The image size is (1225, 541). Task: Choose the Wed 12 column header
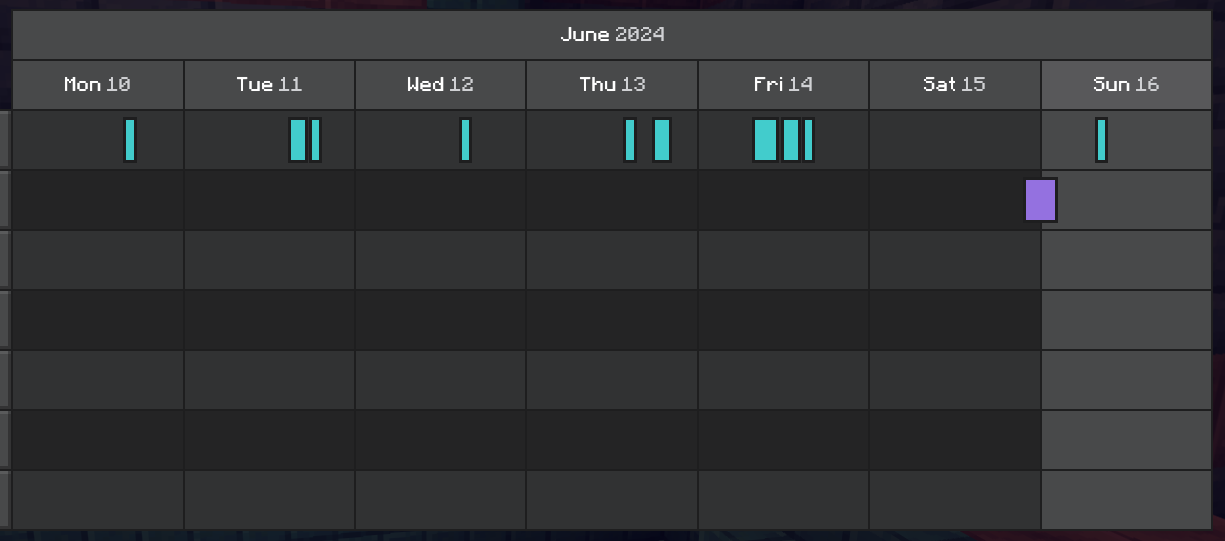[440, 85]
